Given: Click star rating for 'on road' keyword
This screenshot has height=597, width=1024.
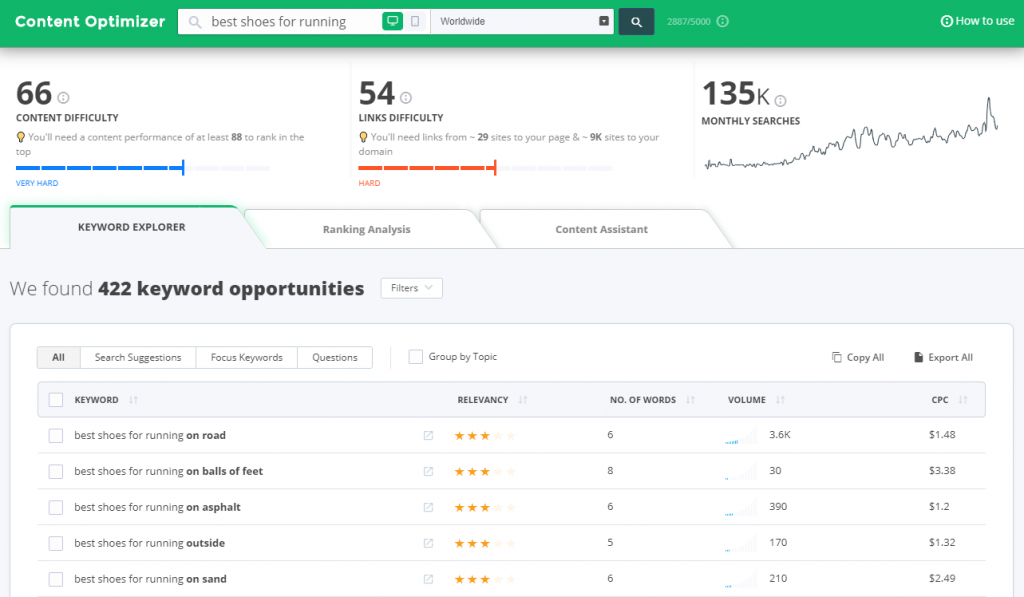Looking at the screenshot, I should 485,436.
